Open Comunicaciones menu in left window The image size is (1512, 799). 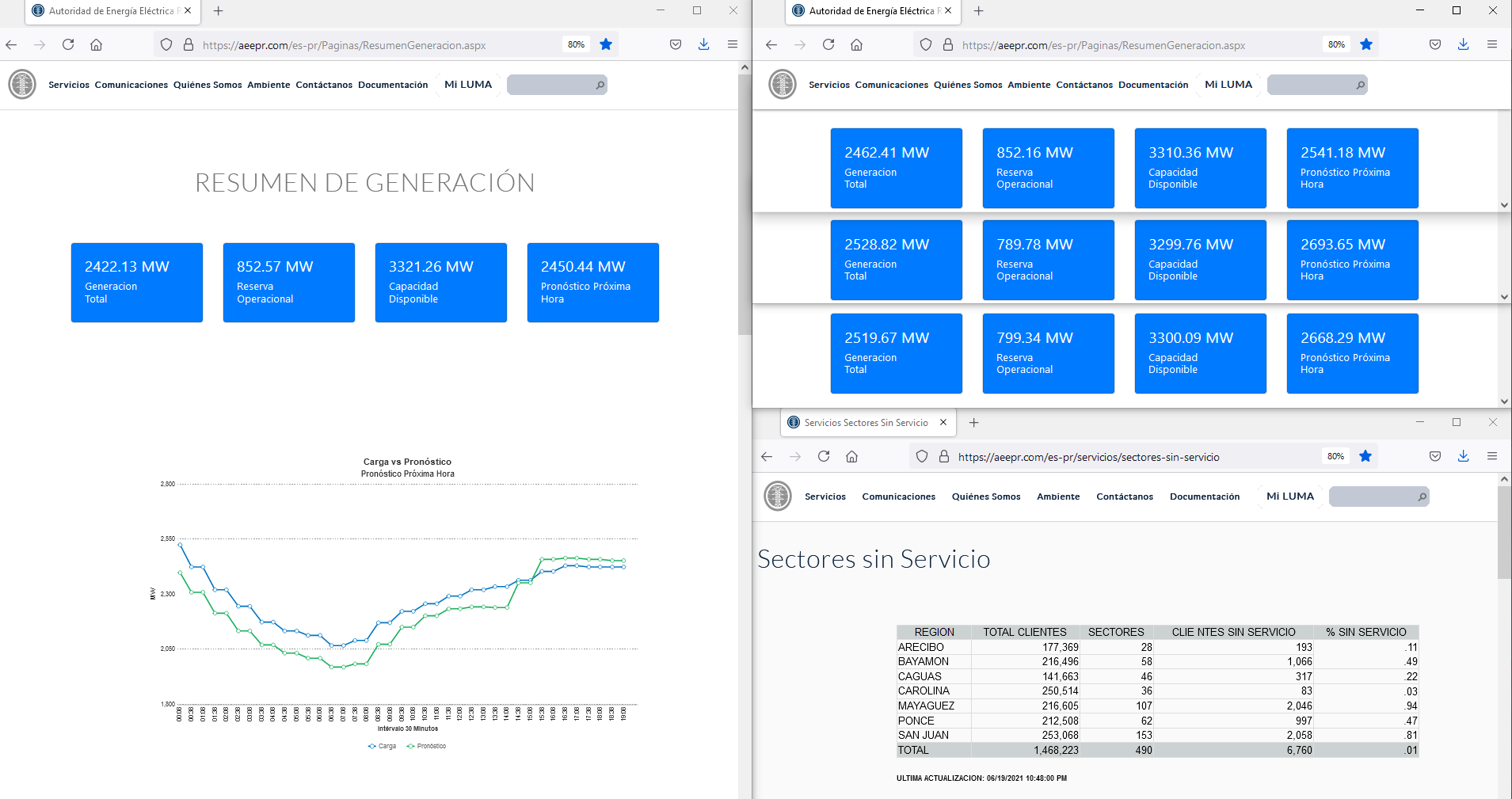(x=131, y=85)
